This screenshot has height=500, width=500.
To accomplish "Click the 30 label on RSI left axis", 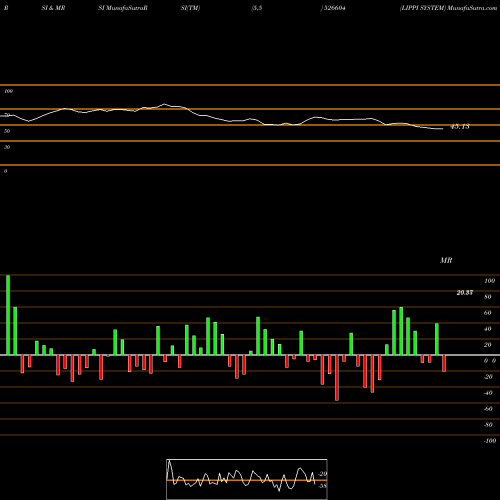I will tap(7, 147).
